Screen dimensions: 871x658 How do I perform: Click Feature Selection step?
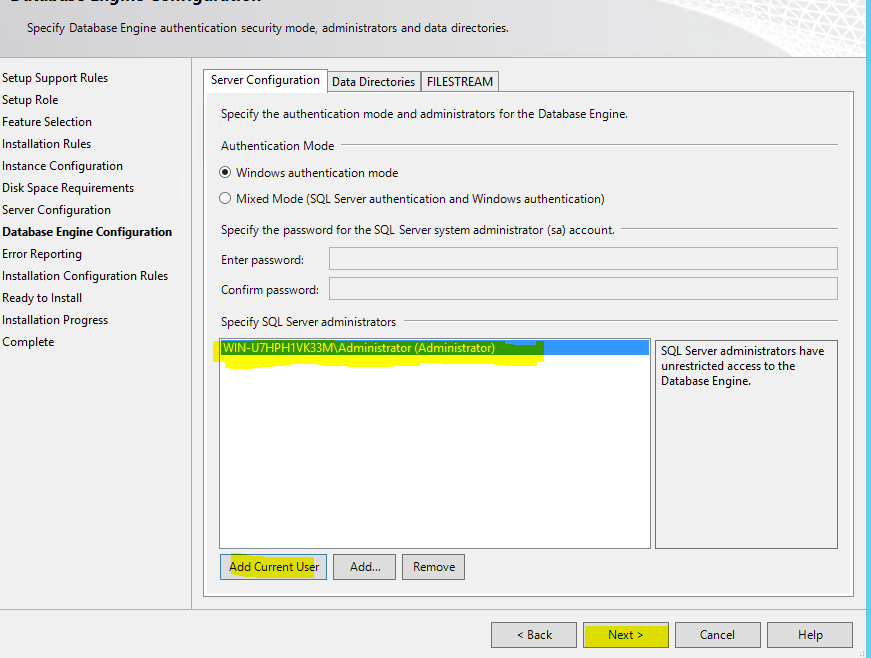click(x=47, y=122)
